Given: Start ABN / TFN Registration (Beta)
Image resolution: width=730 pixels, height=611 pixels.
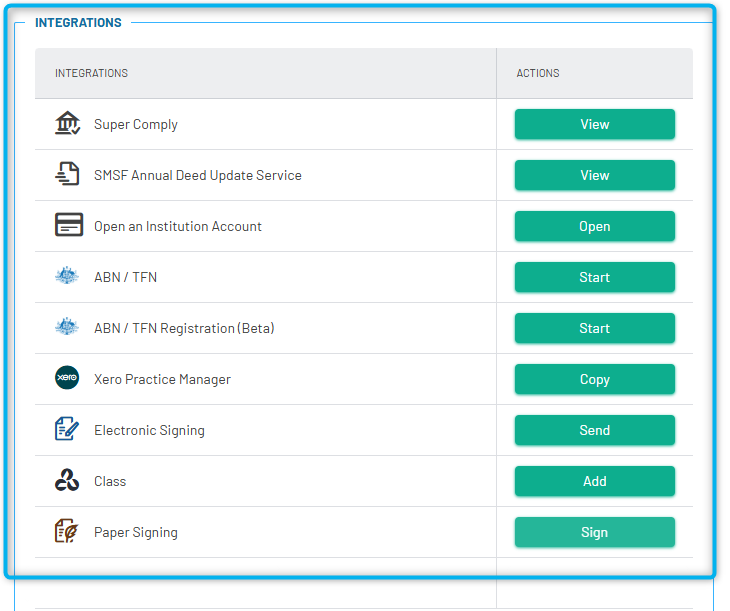Looking at the screenshot, I should coord(595,328).
